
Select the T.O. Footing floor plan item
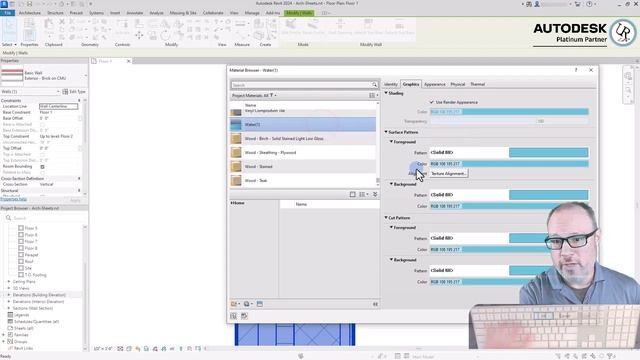[x=36, y=275]
